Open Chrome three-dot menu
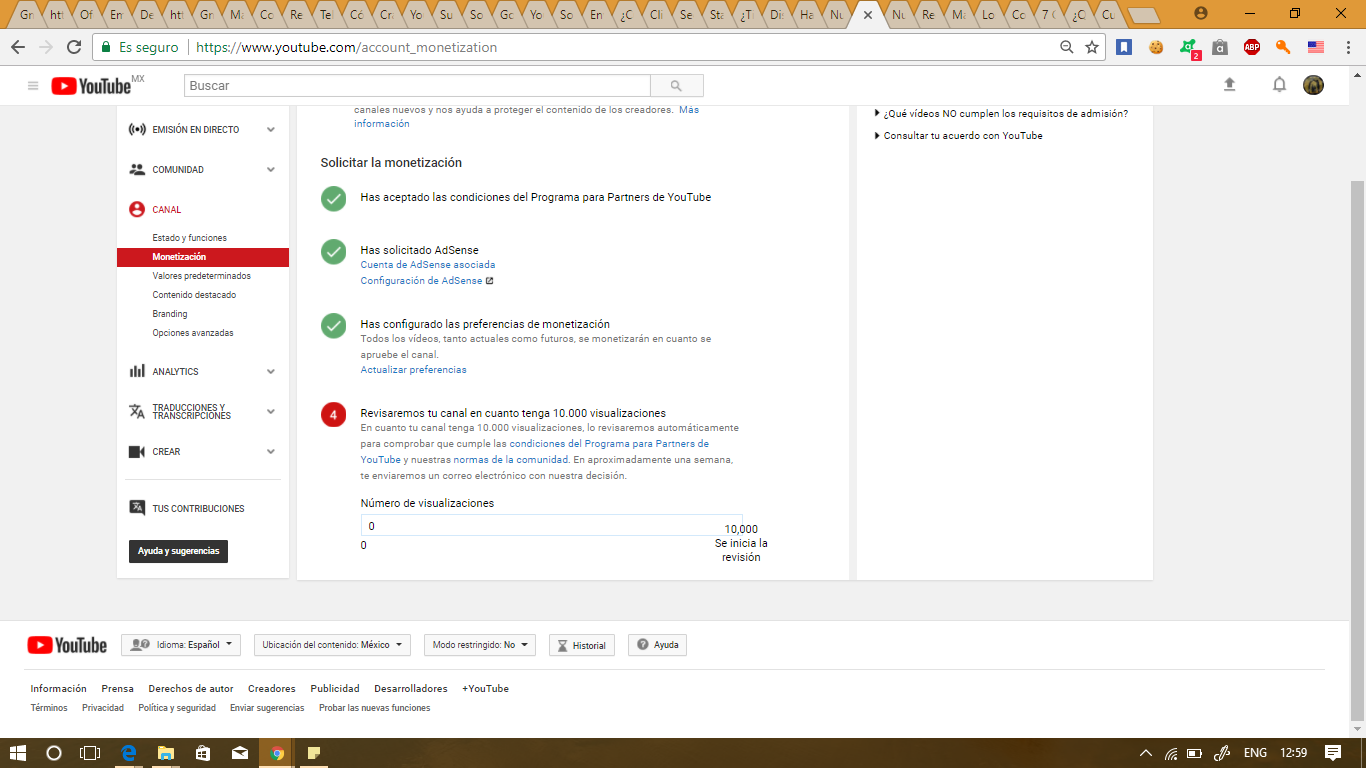 [1347, 47]
